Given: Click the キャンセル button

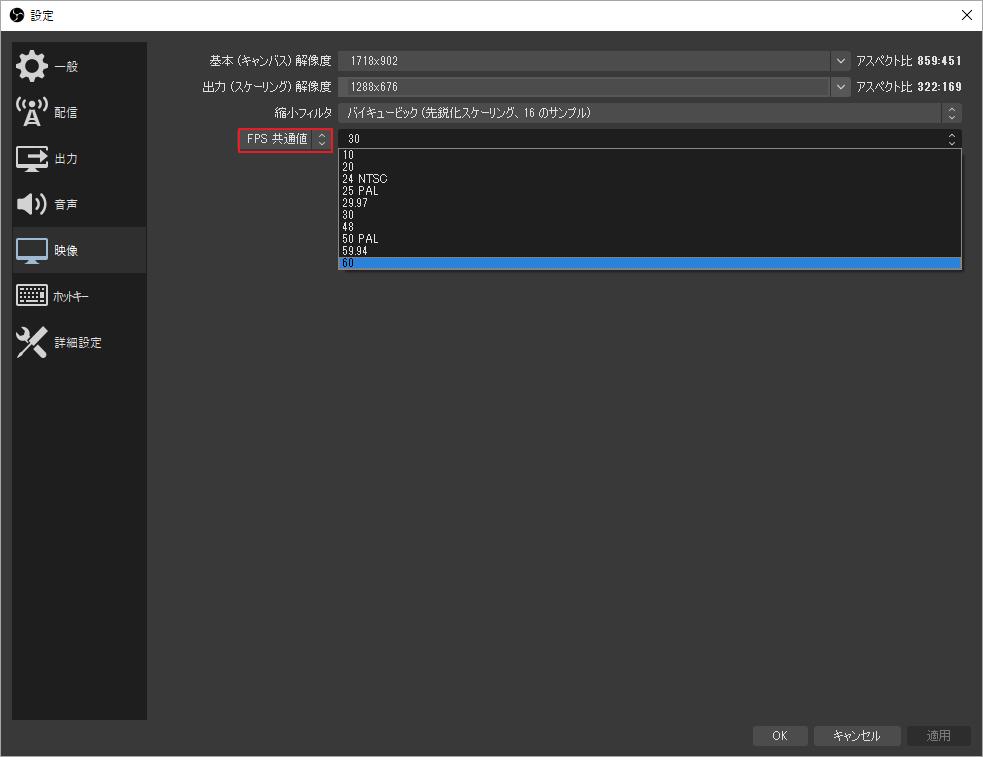Looking at the screenshot, I should [857, 736].
